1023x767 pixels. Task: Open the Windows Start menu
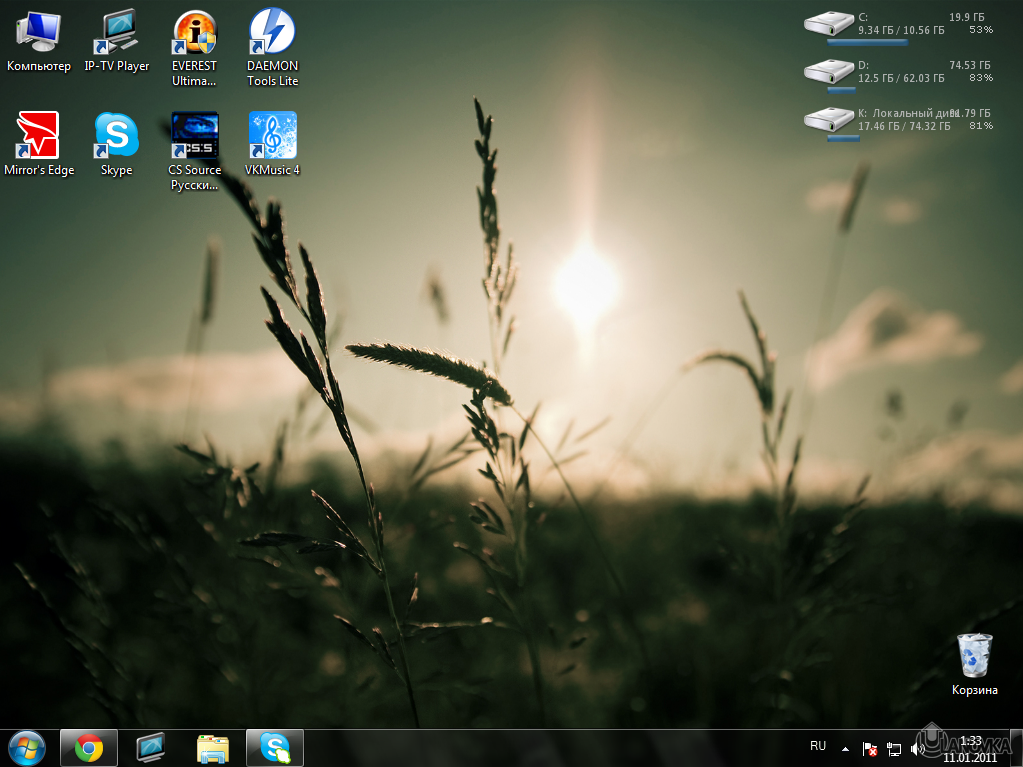tap(26, 747)
